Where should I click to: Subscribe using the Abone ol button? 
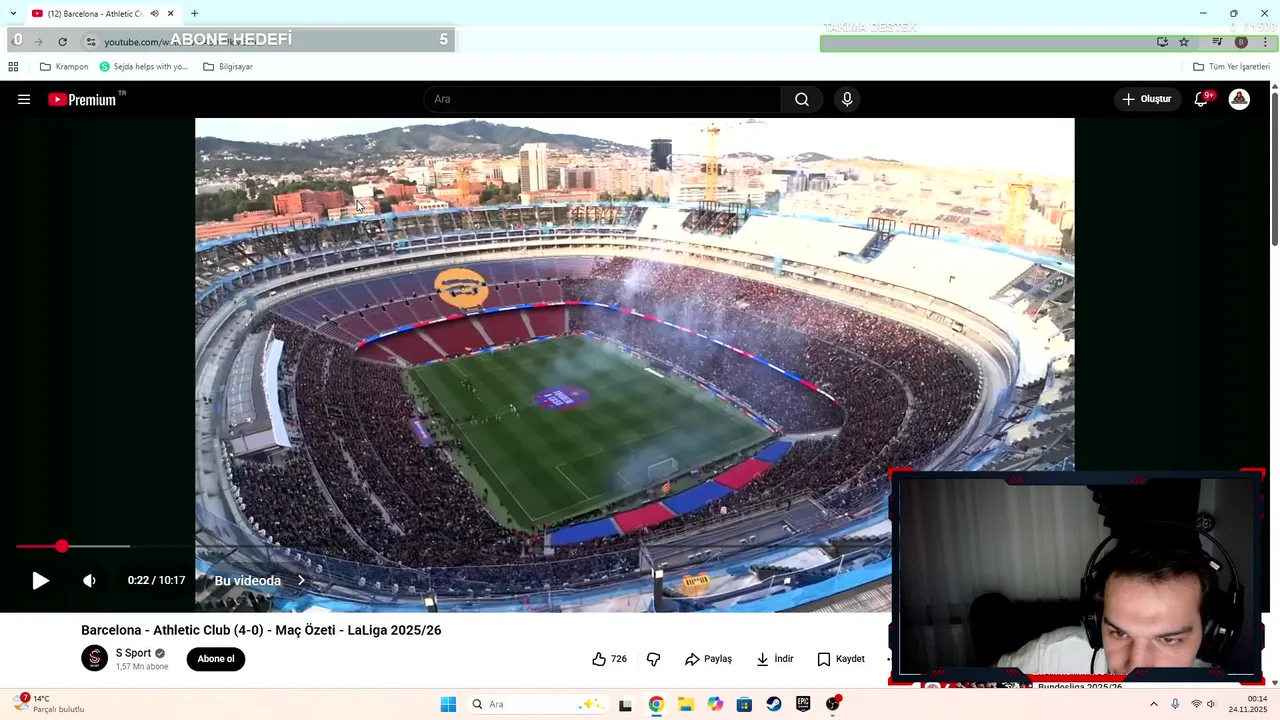click(x=215, y=659)
